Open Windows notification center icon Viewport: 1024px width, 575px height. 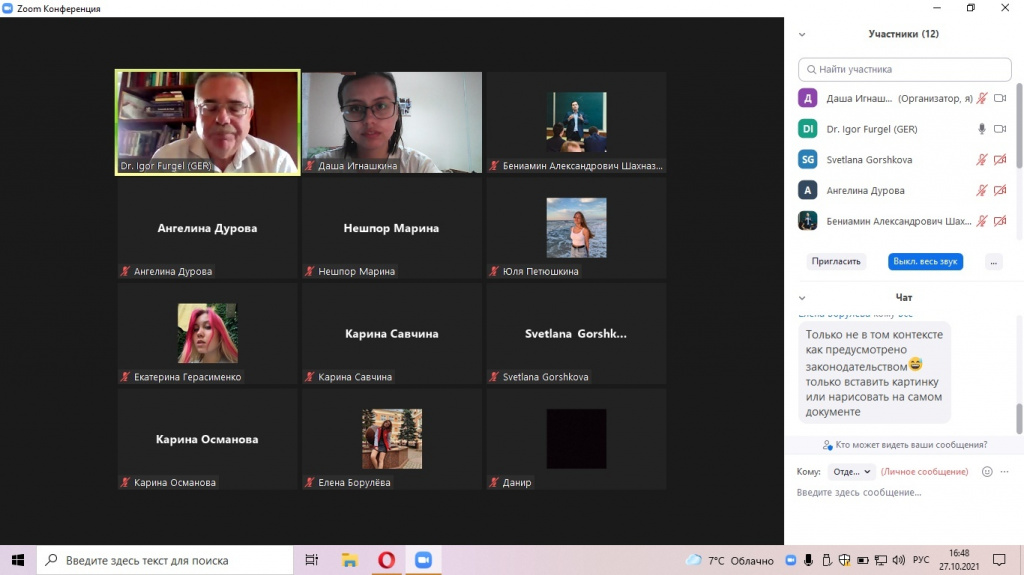(999, 560)
